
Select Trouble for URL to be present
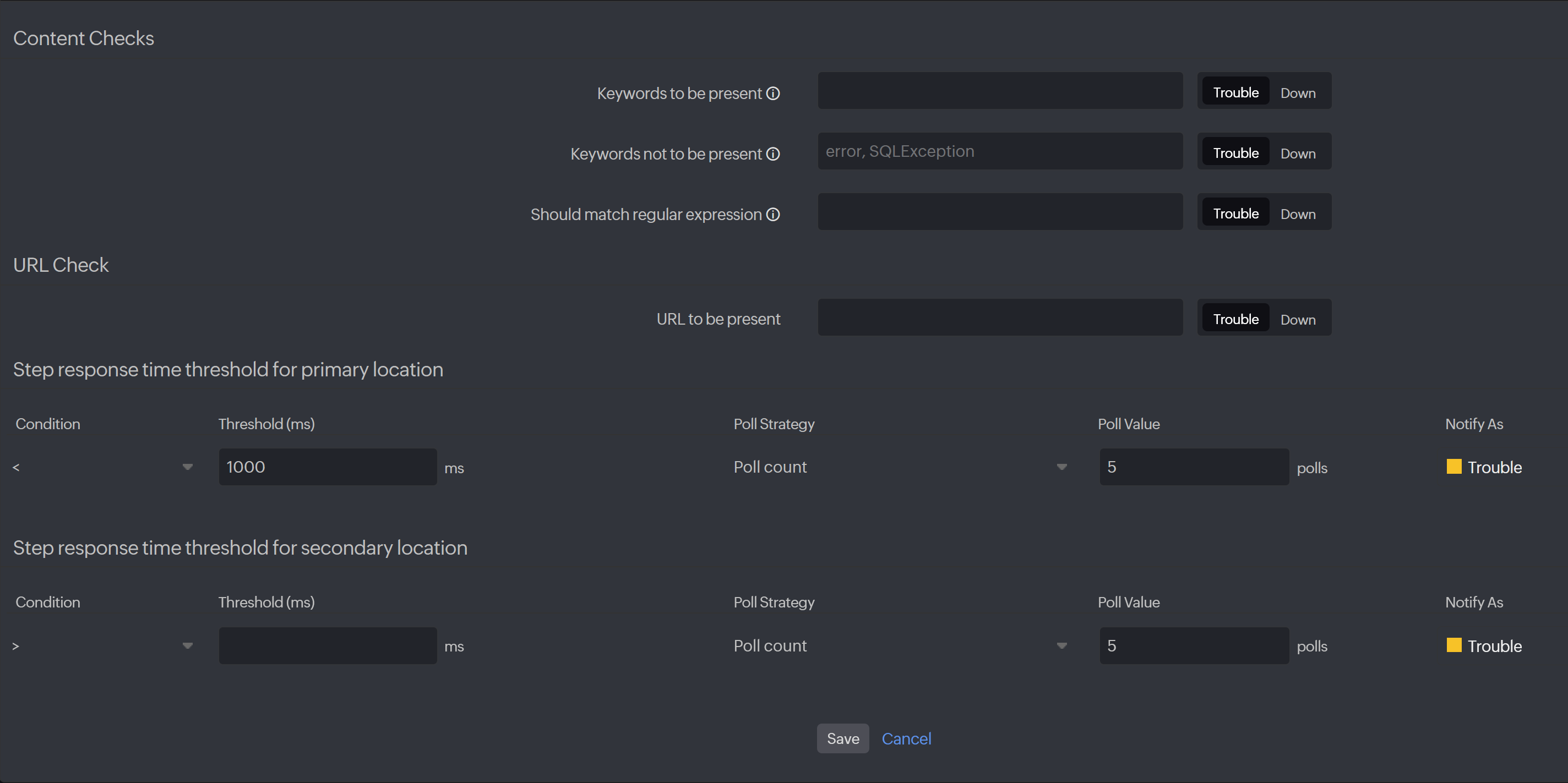pos(1235,319)
